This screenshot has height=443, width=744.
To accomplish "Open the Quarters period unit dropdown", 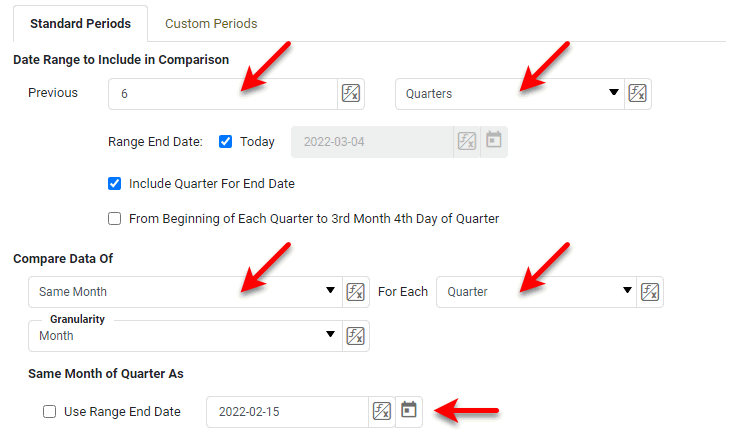I will 510,94.
